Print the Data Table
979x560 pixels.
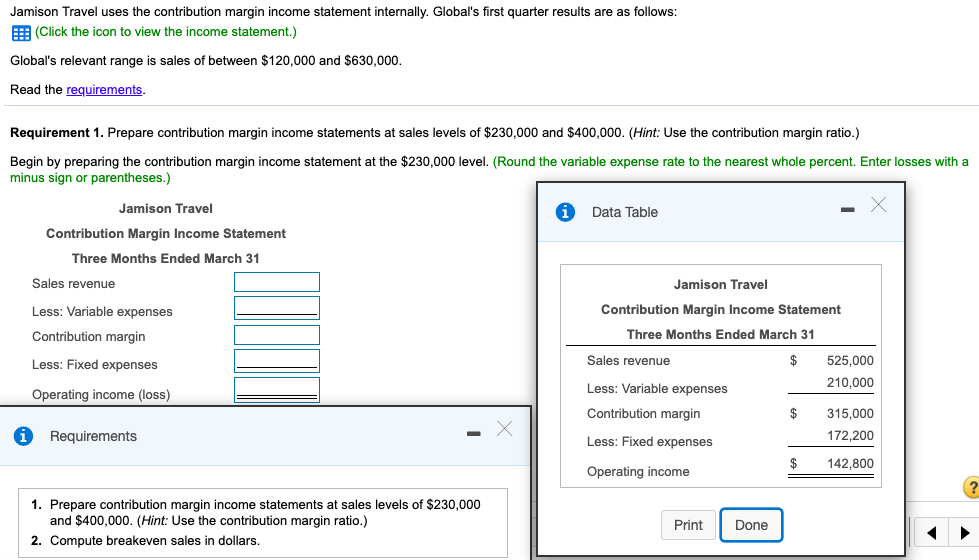pos(688,525)
